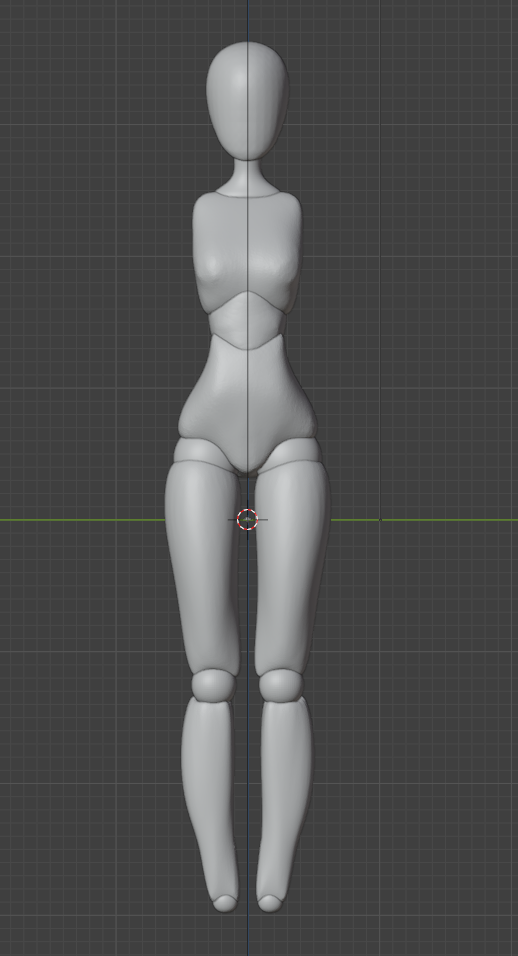Select the lower leg on viewer's left

pyautogui.click(x=208, y=799)
